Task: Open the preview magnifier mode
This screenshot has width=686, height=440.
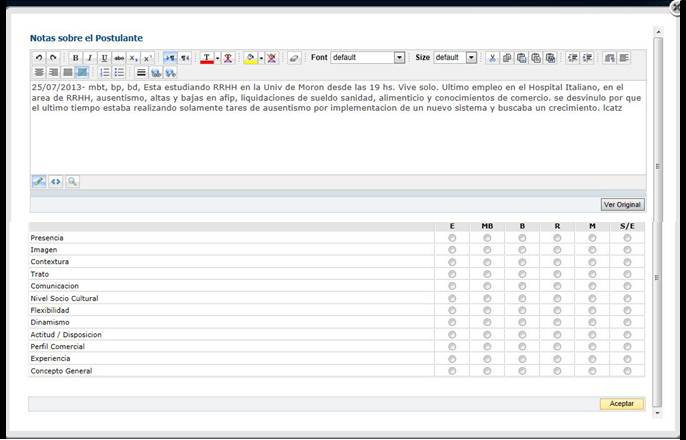Action: (x=72, y=182)
